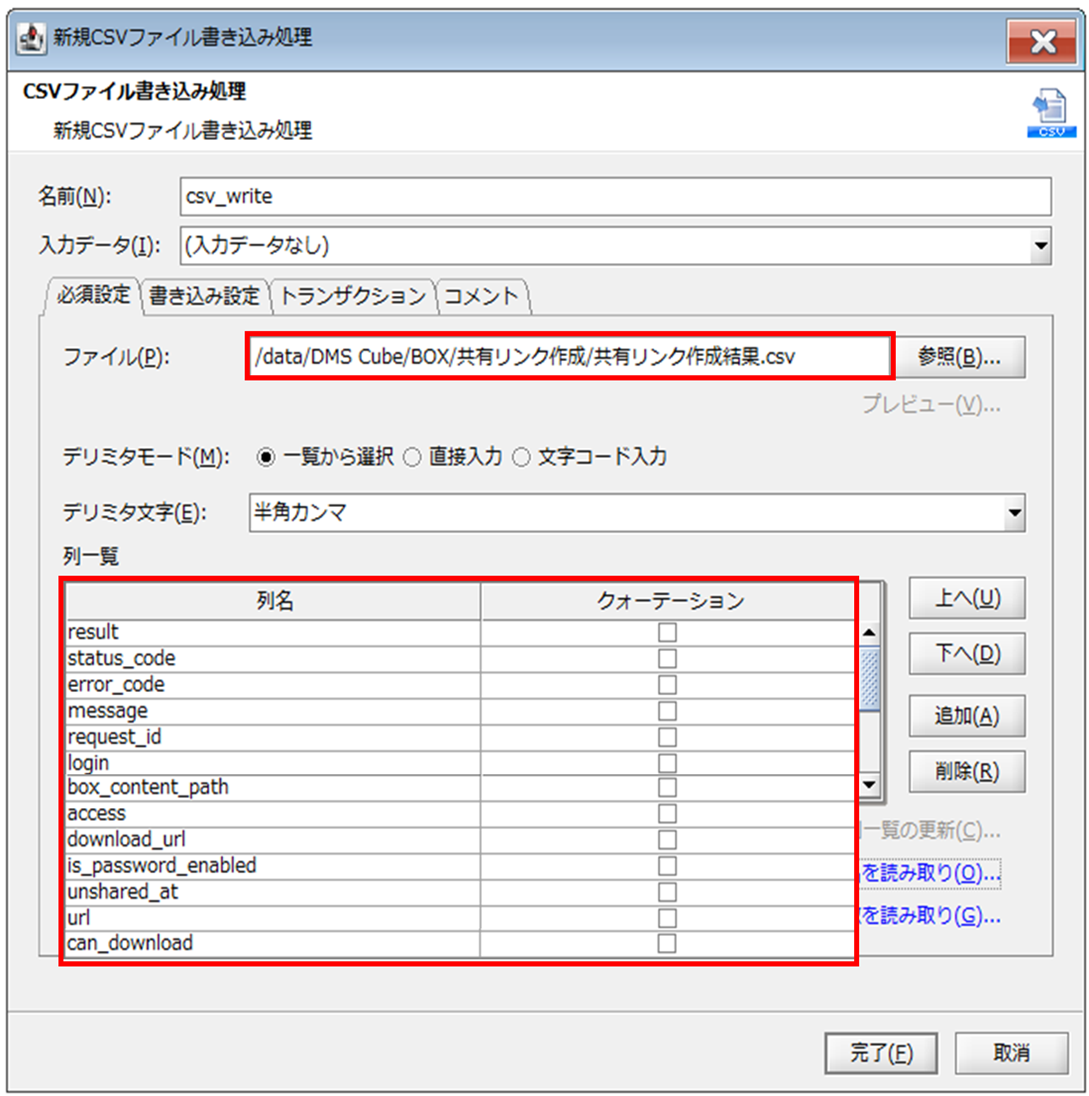Click the を読み取り(O)... link
1089x1096 pixels.
click(930, 874)
